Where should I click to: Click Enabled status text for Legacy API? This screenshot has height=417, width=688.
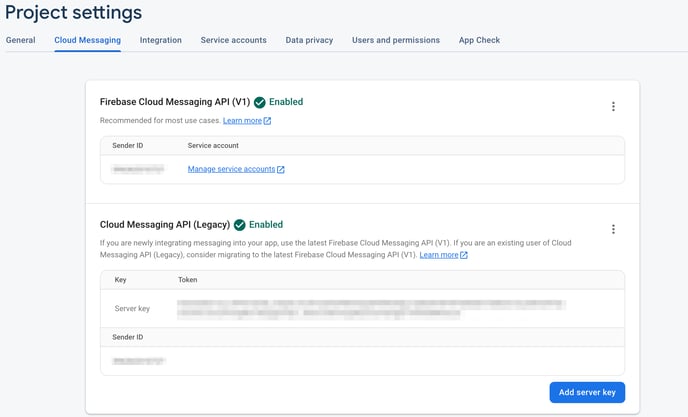(x=266, y=225)
